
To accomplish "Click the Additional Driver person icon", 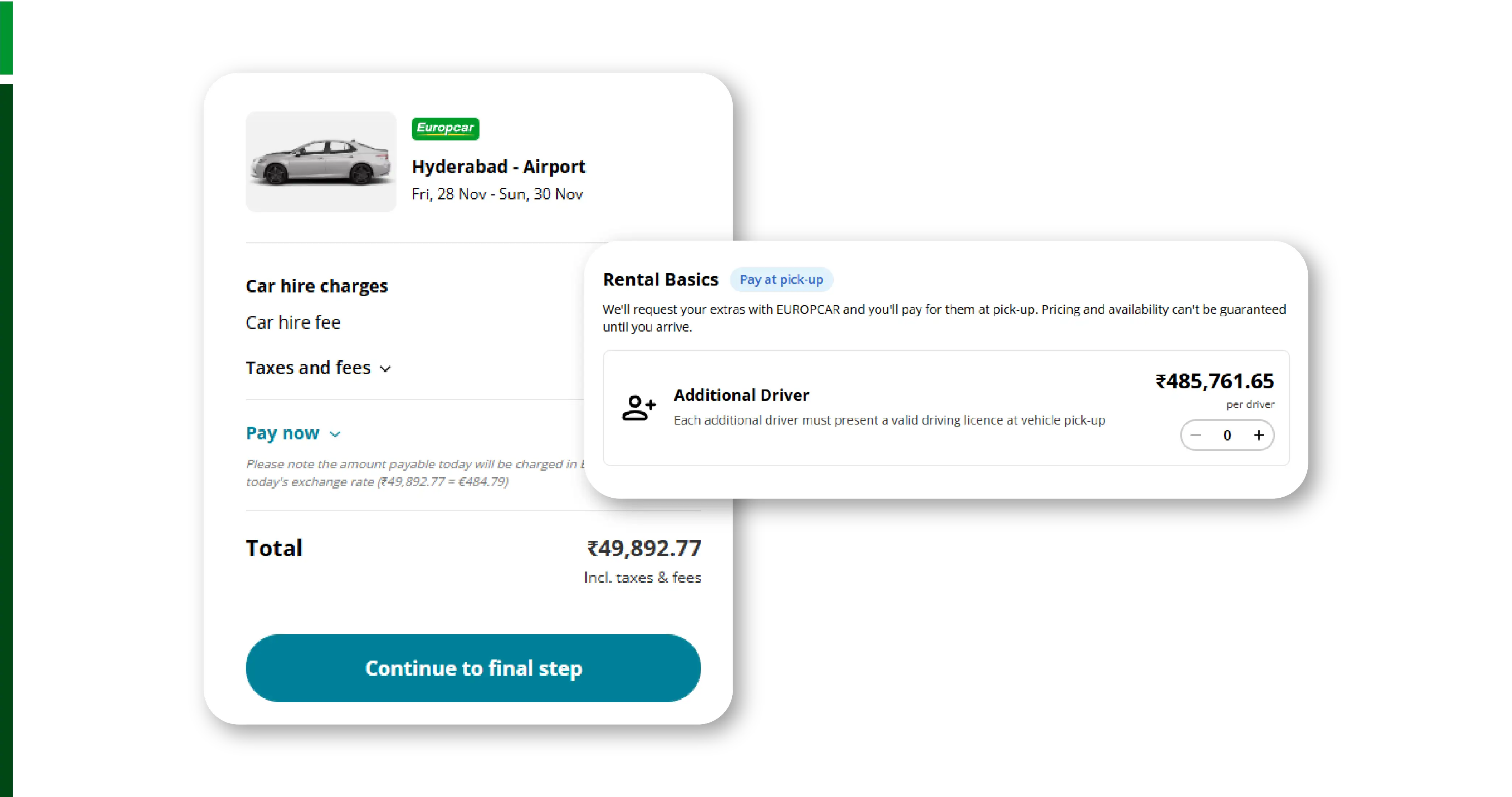I will [x=638, y=408].
